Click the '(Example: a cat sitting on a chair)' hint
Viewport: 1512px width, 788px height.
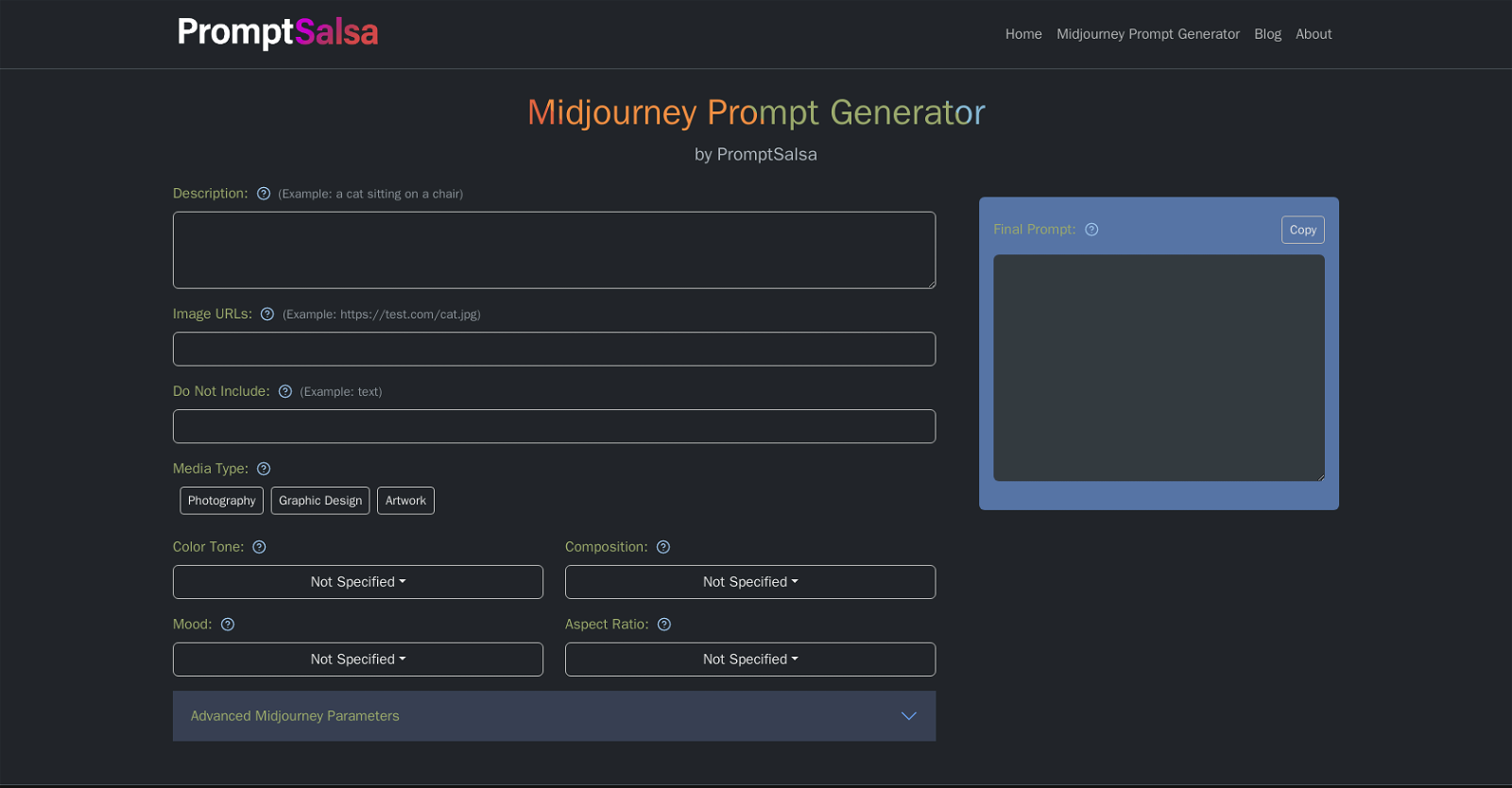tap(370, 194)
